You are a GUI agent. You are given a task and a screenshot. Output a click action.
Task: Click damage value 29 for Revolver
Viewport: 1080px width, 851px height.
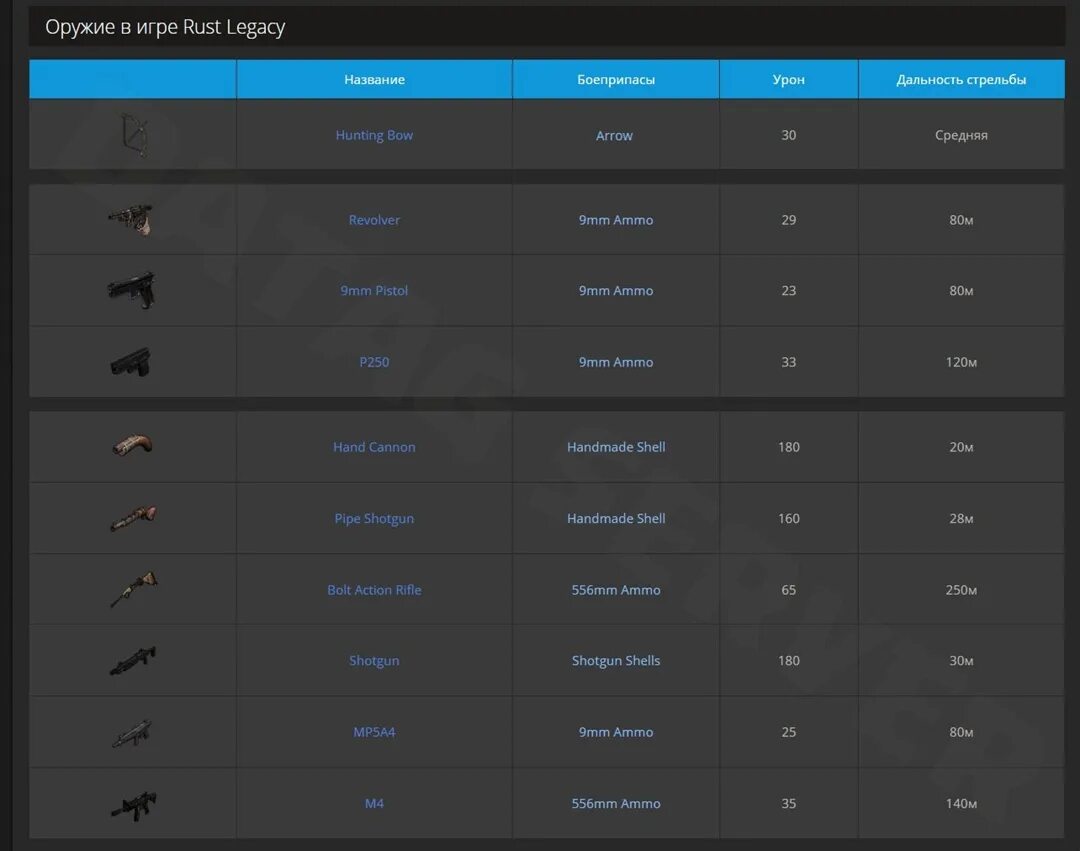click(789, 220)
